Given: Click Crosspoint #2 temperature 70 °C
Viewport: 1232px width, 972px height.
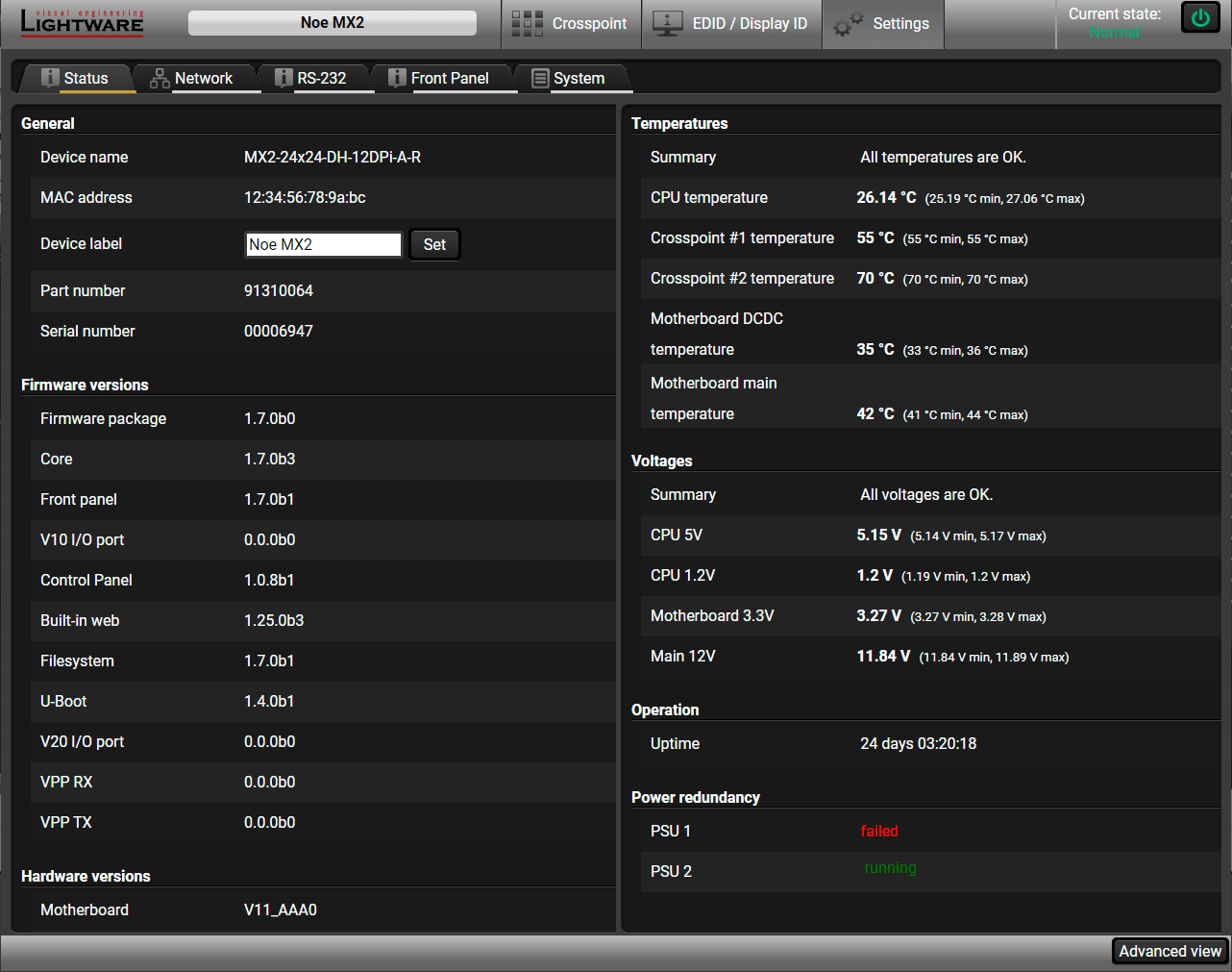Looking at the screenshot, I should [x=875, y=278].
